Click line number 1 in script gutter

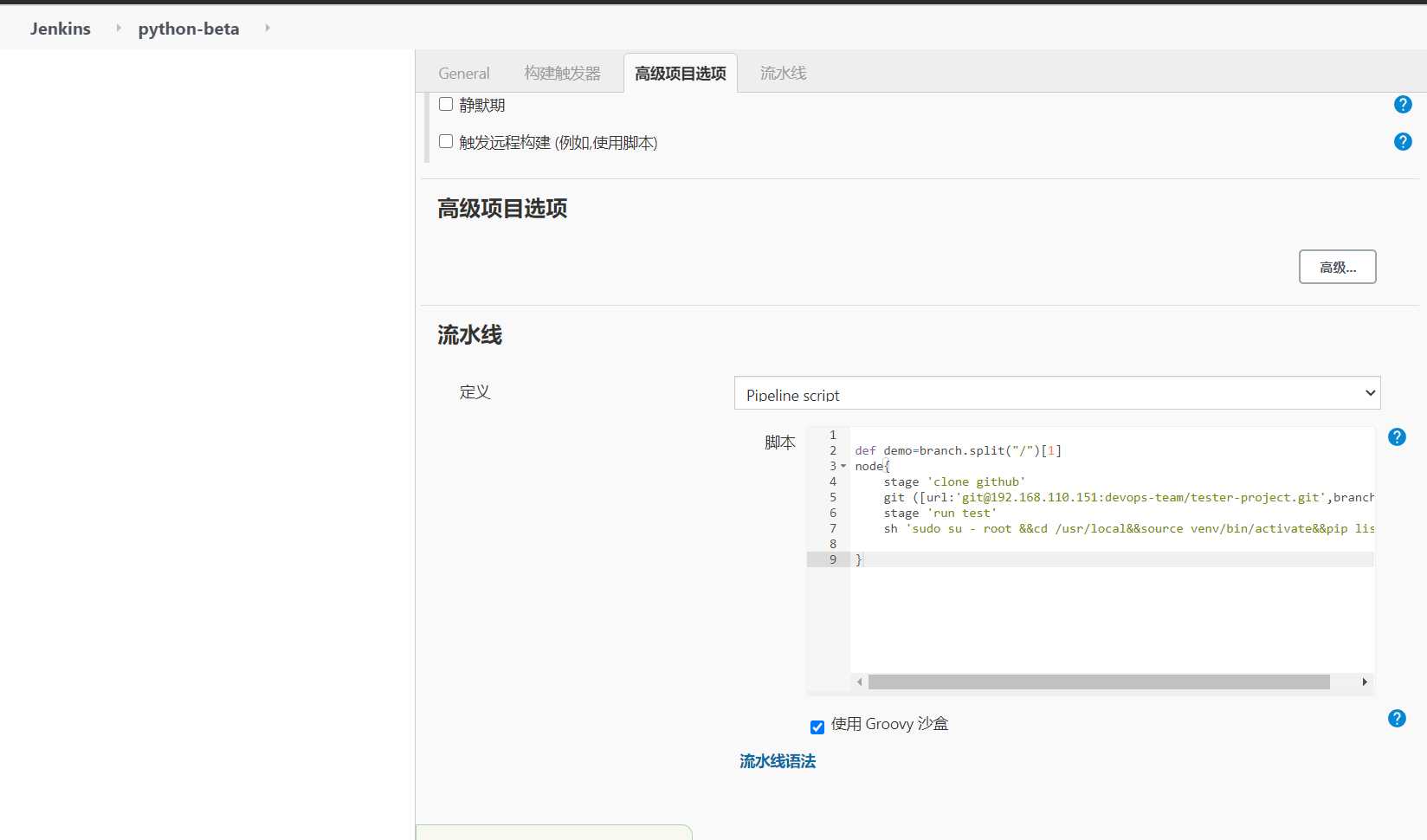833,435
